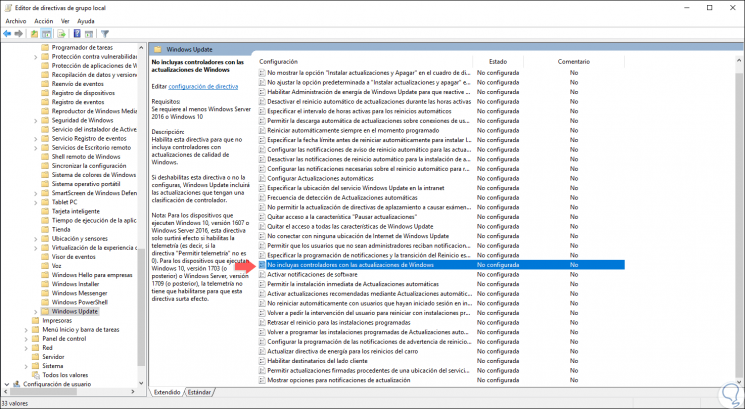Select Shell remoto de Windows in tree
Screen dimensions: 745x409
[x=86, y=157]
